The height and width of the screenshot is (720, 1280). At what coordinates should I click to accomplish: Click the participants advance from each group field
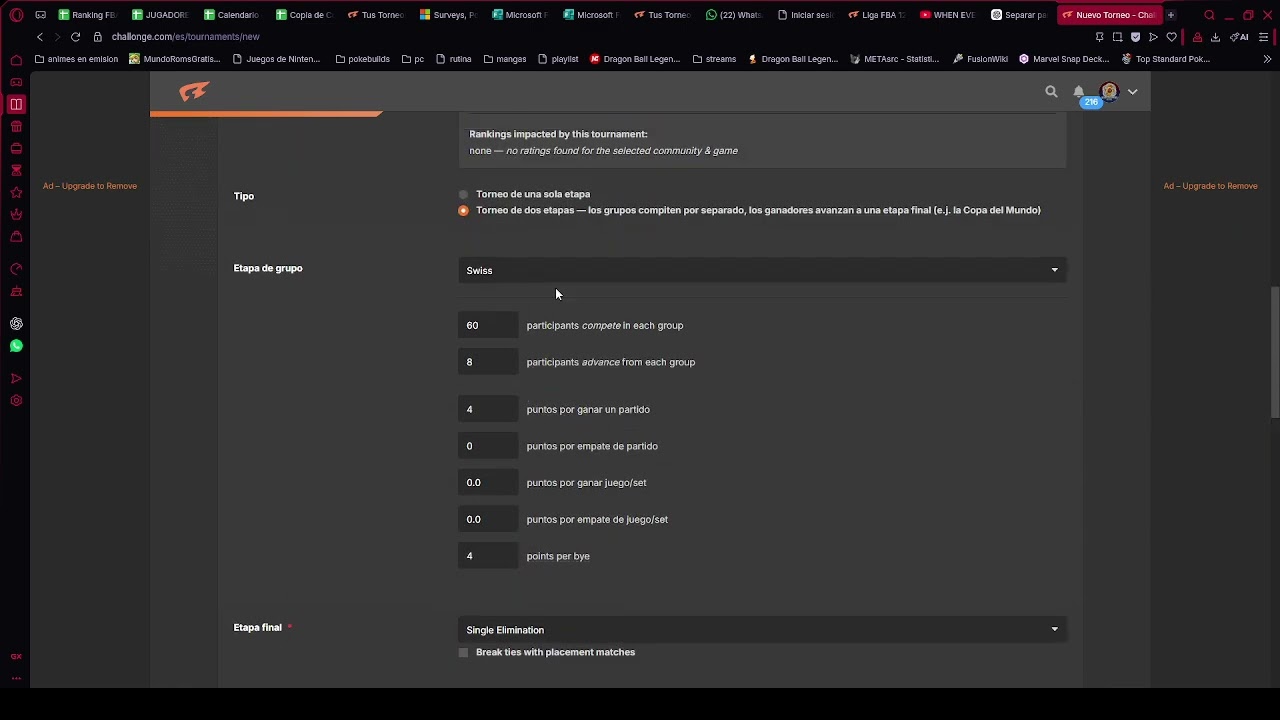pos(488,363)
